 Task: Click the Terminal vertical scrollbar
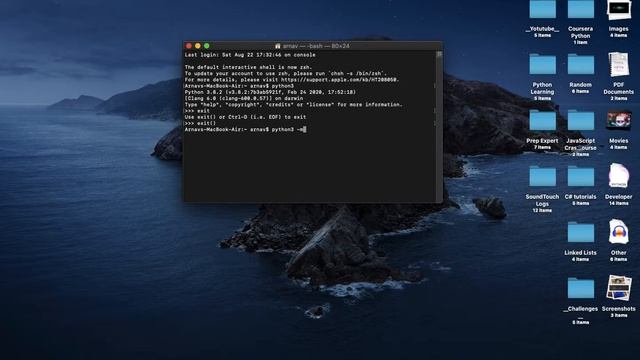(439, 126)
